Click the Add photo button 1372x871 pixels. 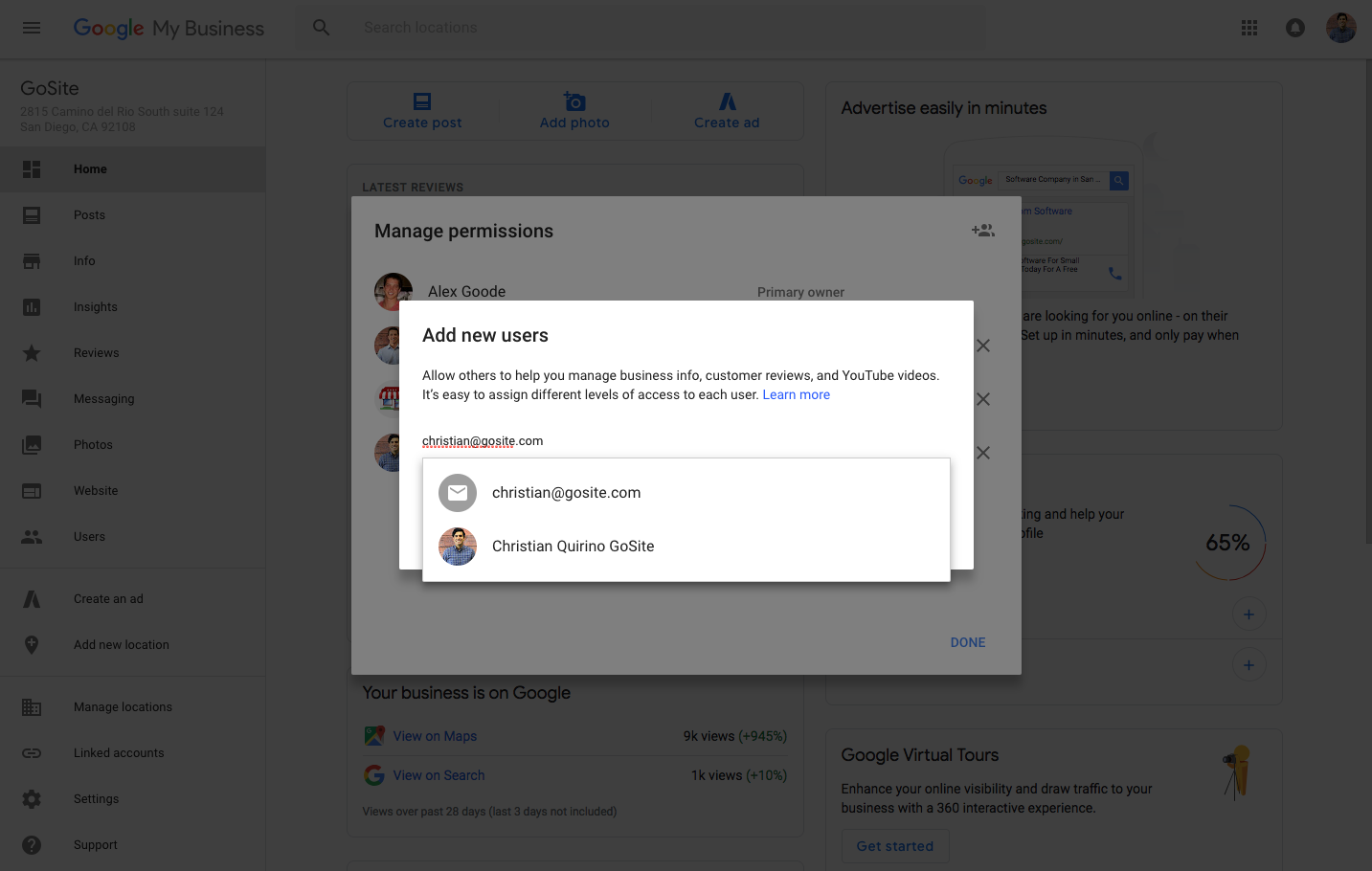[x=574, y=111]
